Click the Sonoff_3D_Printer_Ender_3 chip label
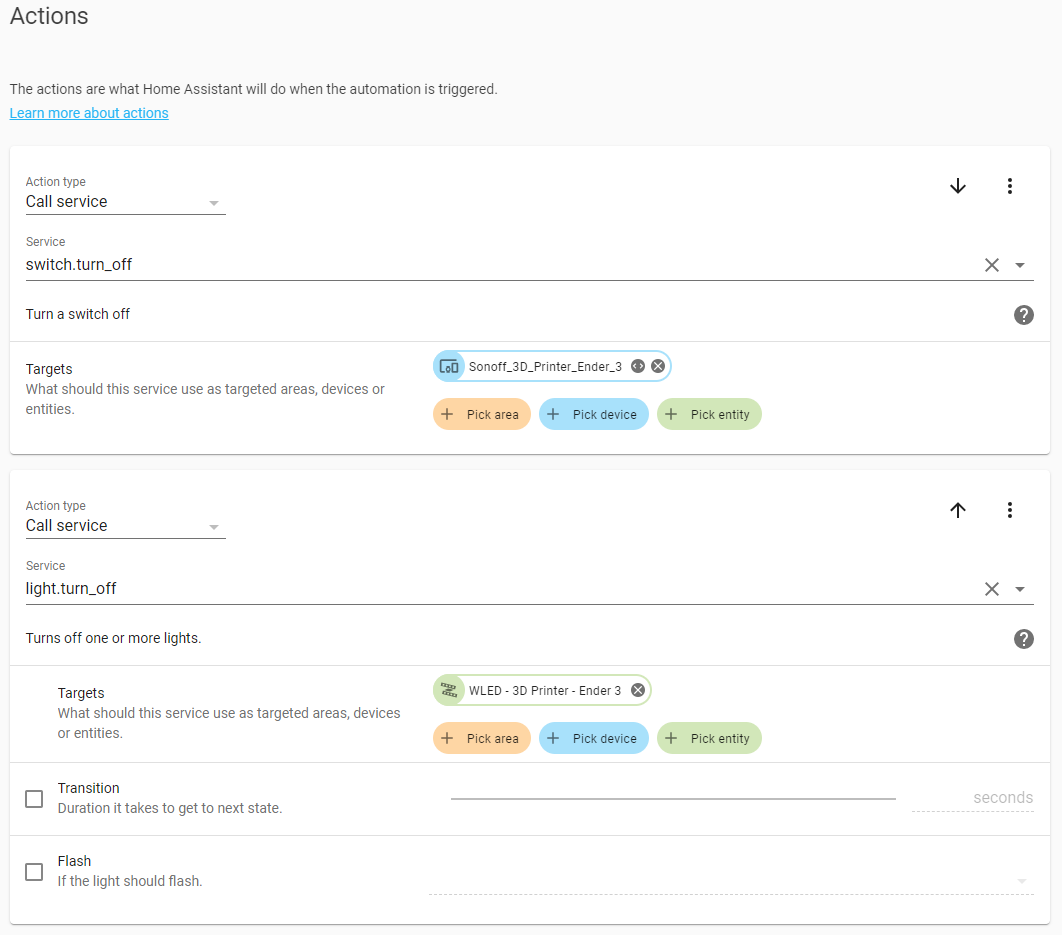 tap(545, 367)
